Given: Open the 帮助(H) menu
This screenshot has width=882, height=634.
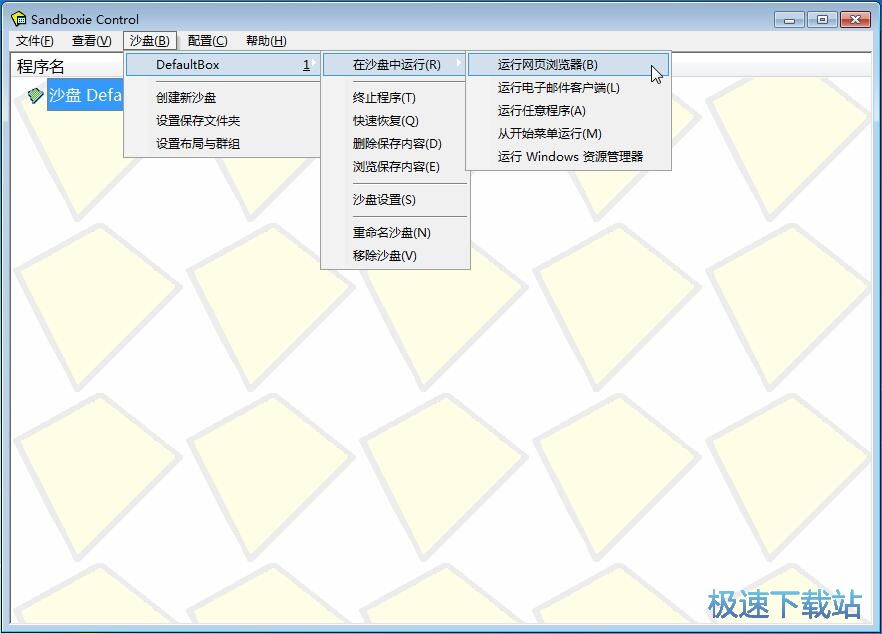Looking at the screenshot, I should [x=266, y=41].
